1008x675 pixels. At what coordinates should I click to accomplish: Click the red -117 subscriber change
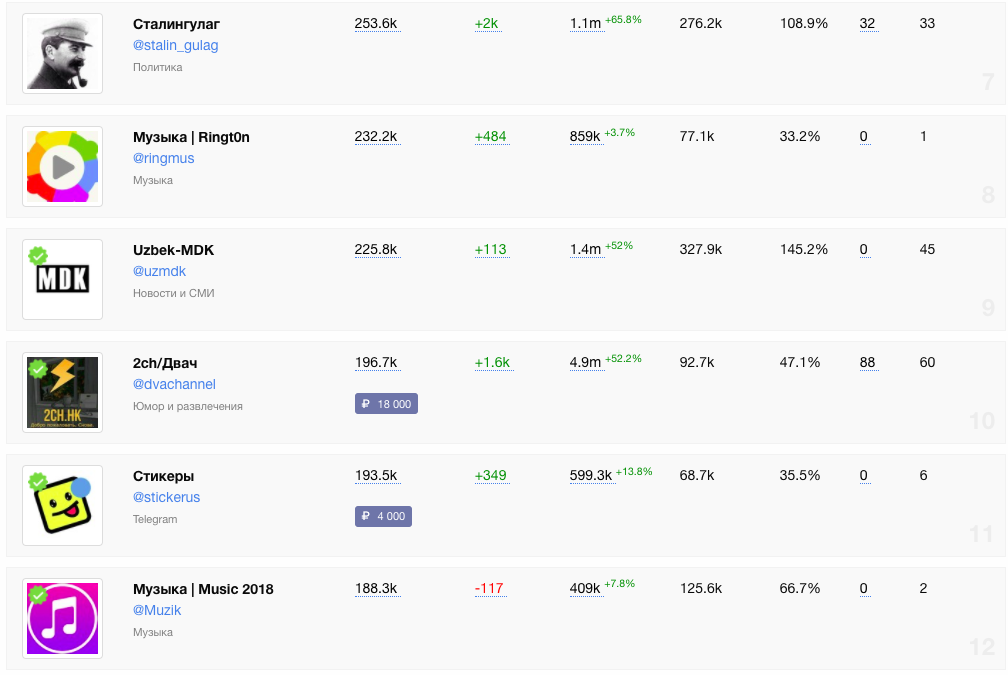(x=489, y=588)
